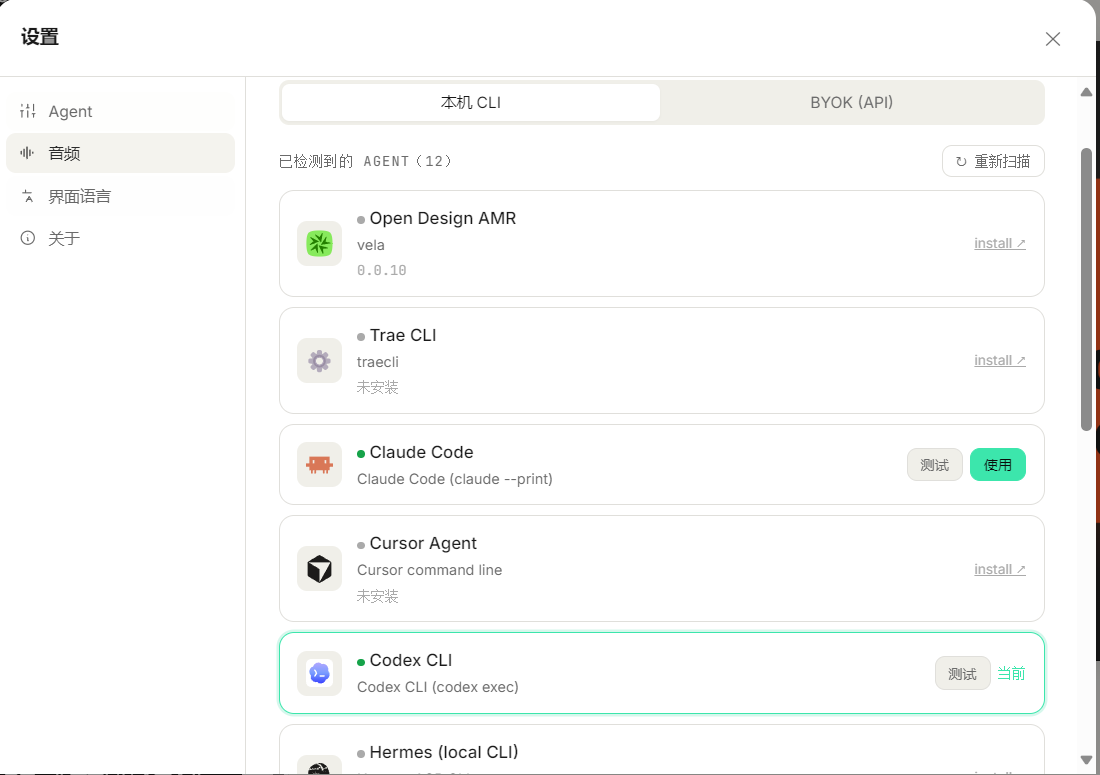Select the Hermes (local CLI) title text
The width and height of the screenshot is (1100, 775).
click(x=444, y=752)
